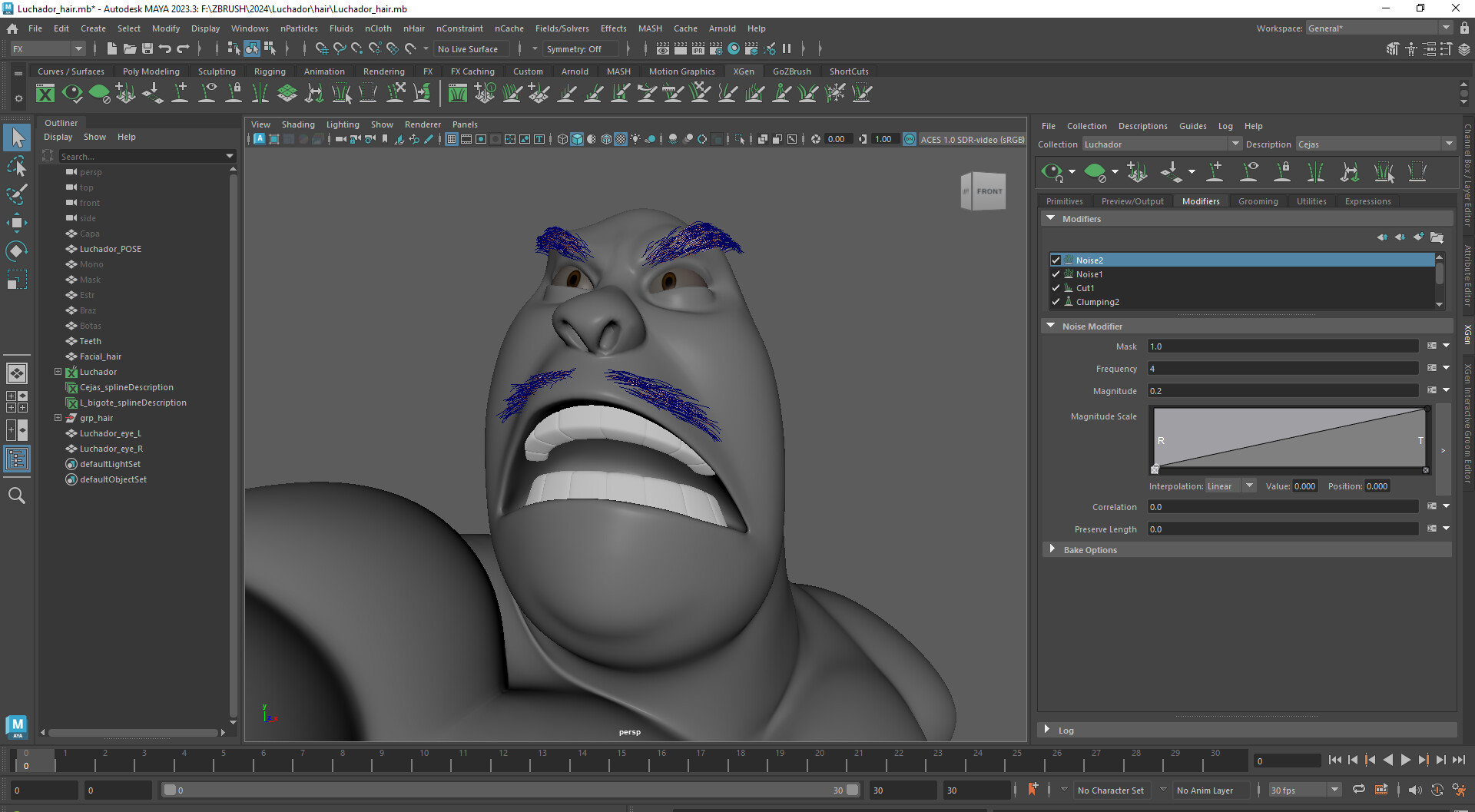This screenshot has width=1475, height=812.
Task: Open the folder icon in Modifiers section
Action: pyautogui.click(x=1437, y=237)
